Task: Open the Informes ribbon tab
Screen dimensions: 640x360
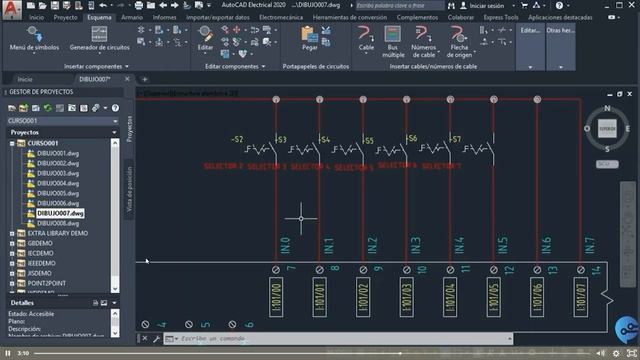Action: tap(164, 18)
